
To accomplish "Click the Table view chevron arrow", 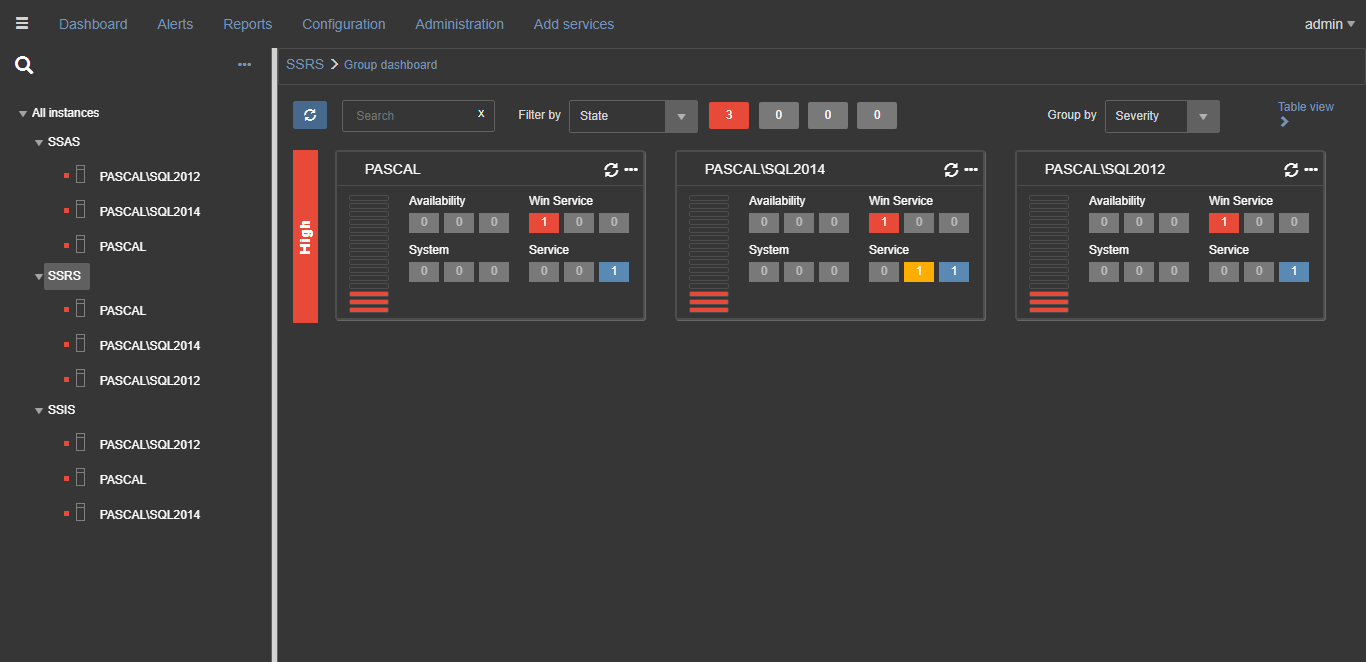I will coord(1284,122).
